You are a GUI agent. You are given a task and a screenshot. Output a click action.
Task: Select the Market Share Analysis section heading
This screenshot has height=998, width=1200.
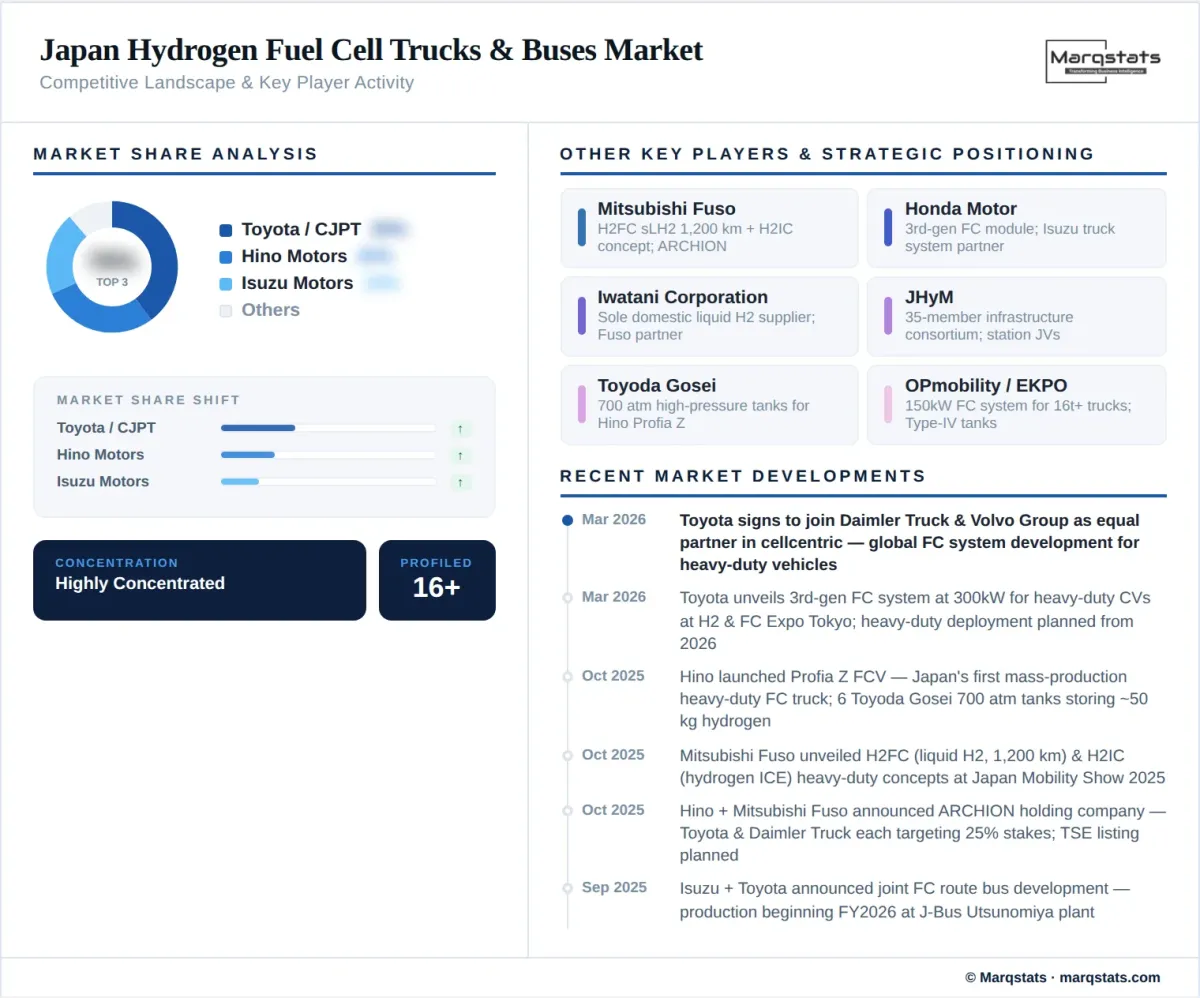[x=175, y=154]
